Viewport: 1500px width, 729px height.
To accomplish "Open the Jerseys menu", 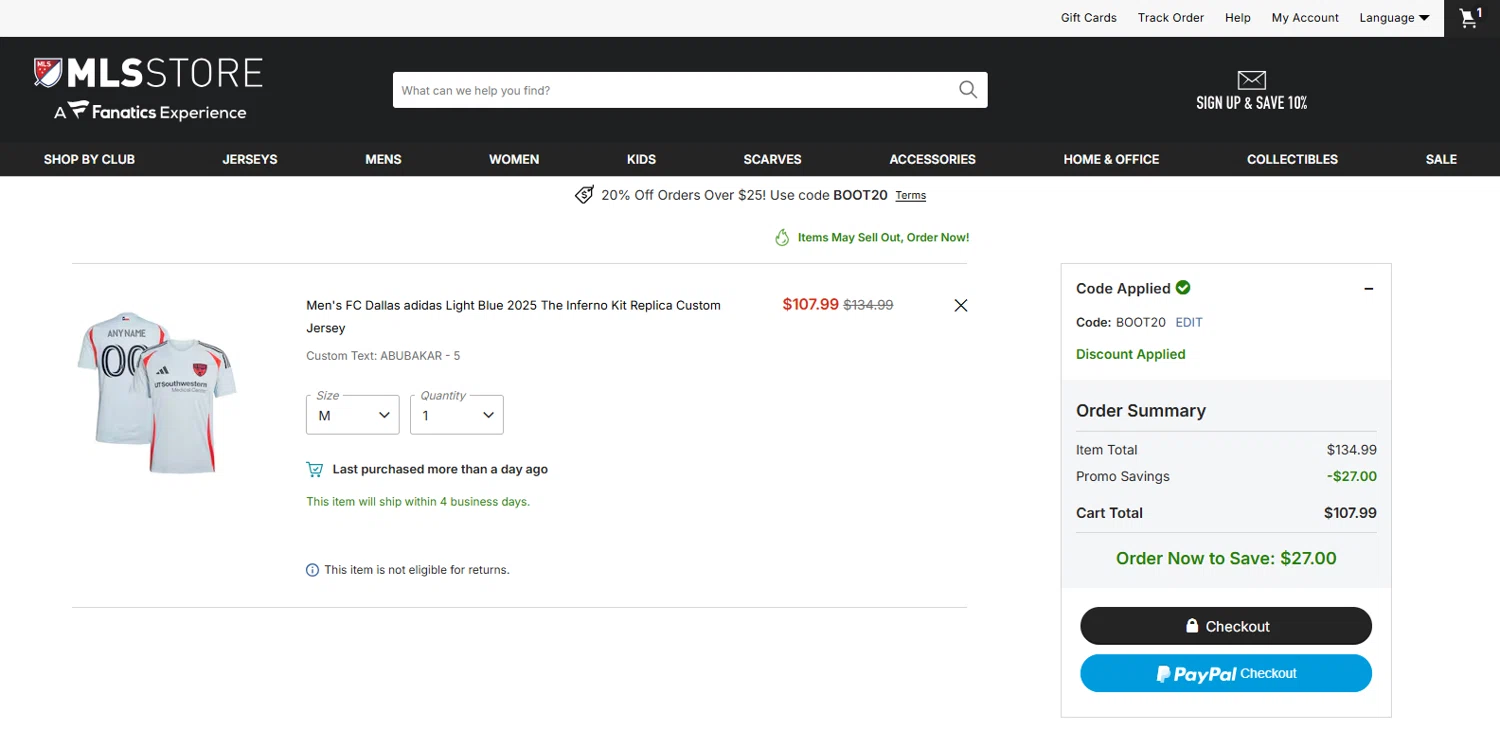I will (250, 159).
